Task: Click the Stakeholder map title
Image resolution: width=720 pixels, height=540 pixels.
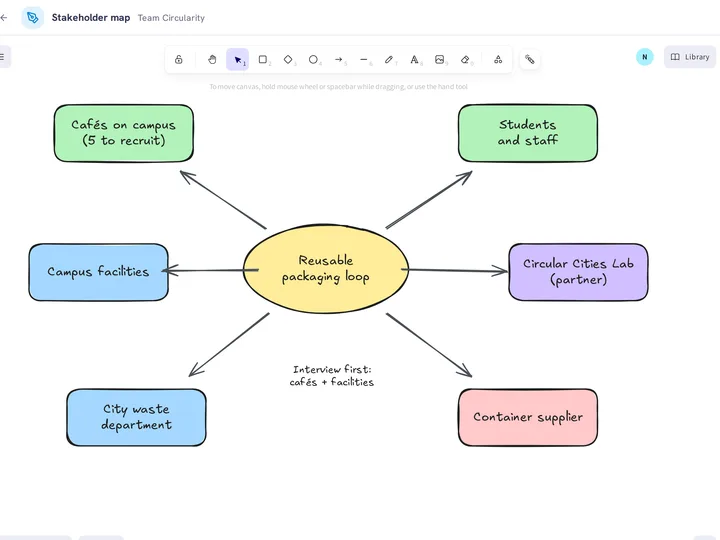Action: [x=91, y=17]
